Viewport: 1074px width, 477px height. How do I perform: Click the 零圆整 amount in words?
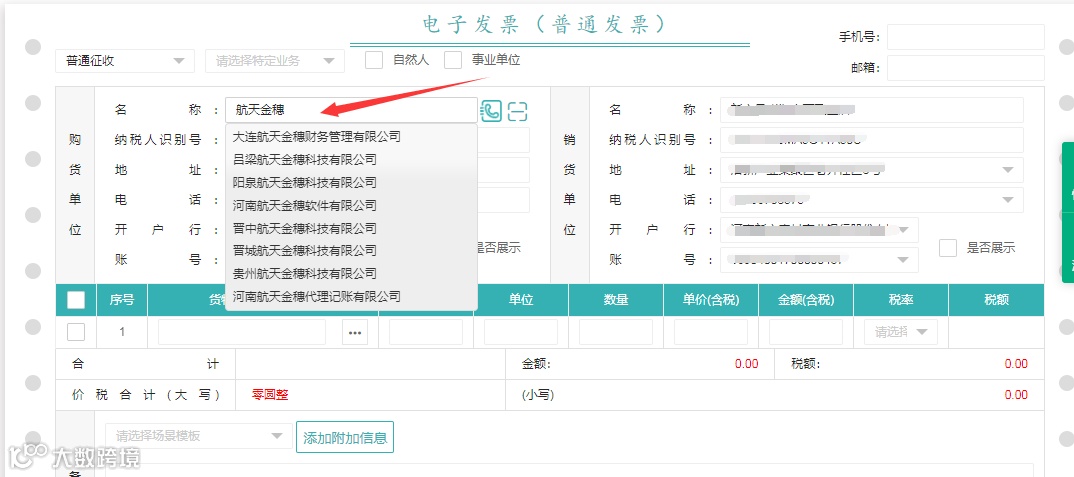click(270, 395)
